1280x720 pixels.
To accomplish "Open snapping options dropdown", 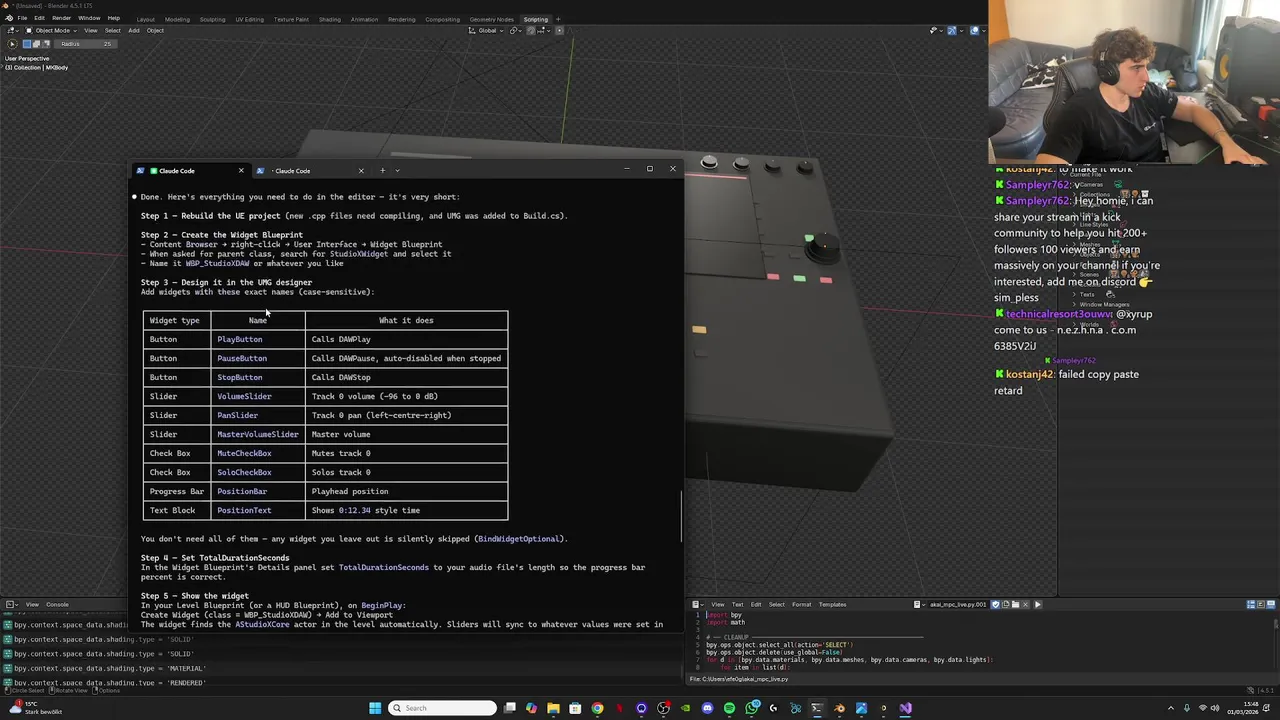I will [544, 30].
